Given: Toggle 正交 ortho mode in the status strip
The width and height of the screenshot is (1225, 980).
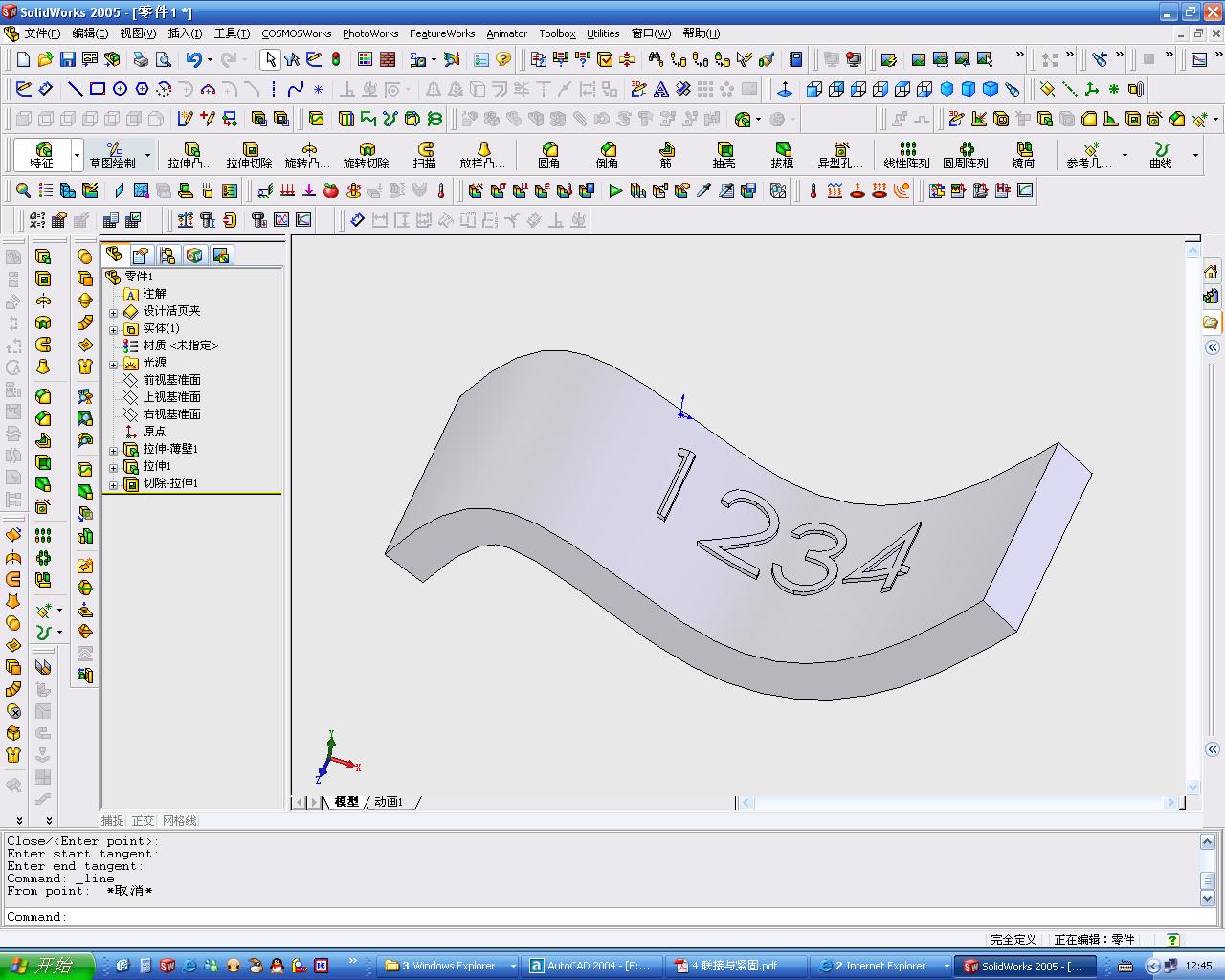Looking at the screenshot, I should point(143,821).
